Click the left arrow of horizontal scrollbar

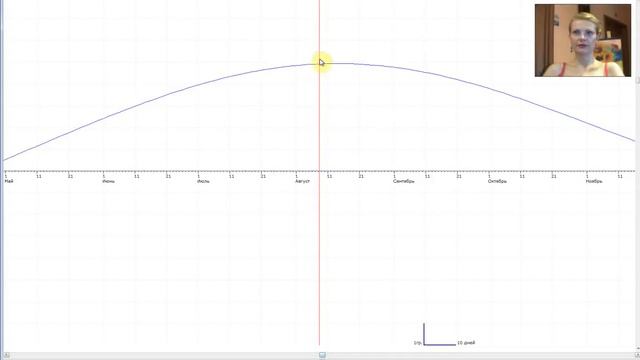7,356
